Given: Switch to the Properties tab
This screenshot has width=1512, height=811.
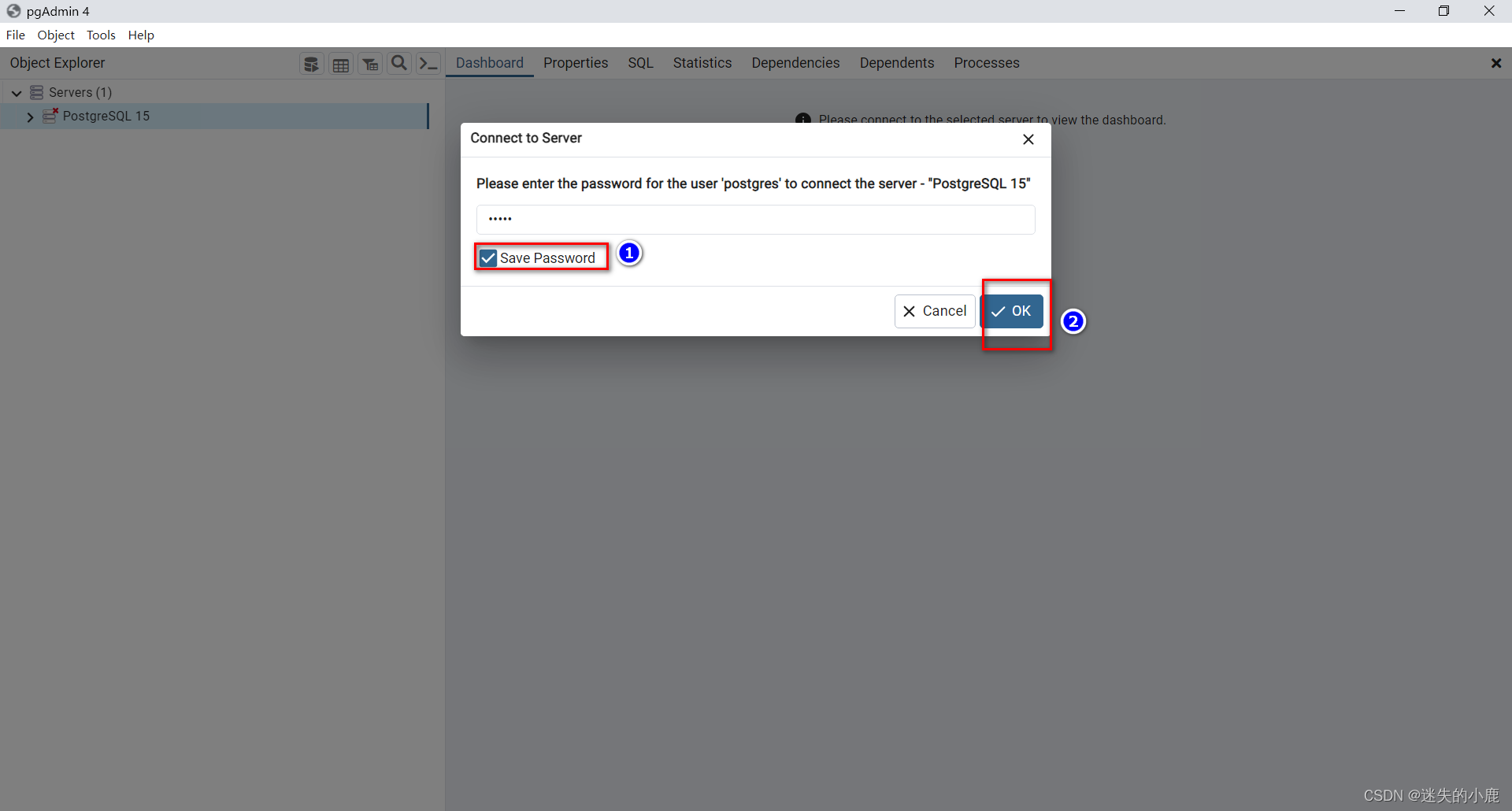Looking at the screenshot, I should click(x=576, y=63).
